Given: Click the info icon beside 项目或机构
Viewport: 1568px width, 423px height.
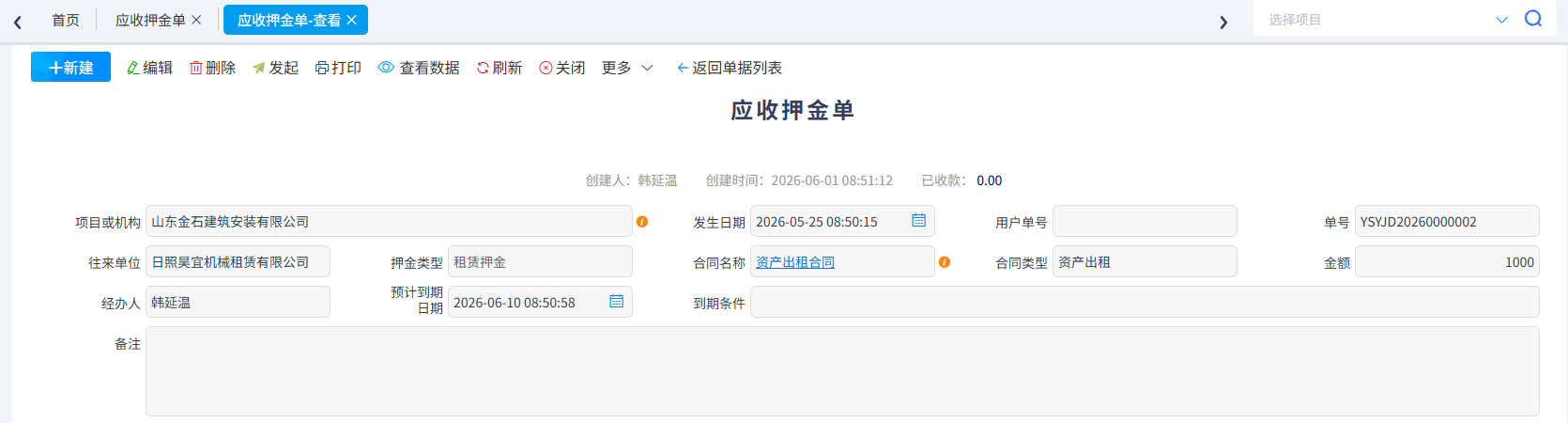Looking at the screenshot, I should 642,222.
